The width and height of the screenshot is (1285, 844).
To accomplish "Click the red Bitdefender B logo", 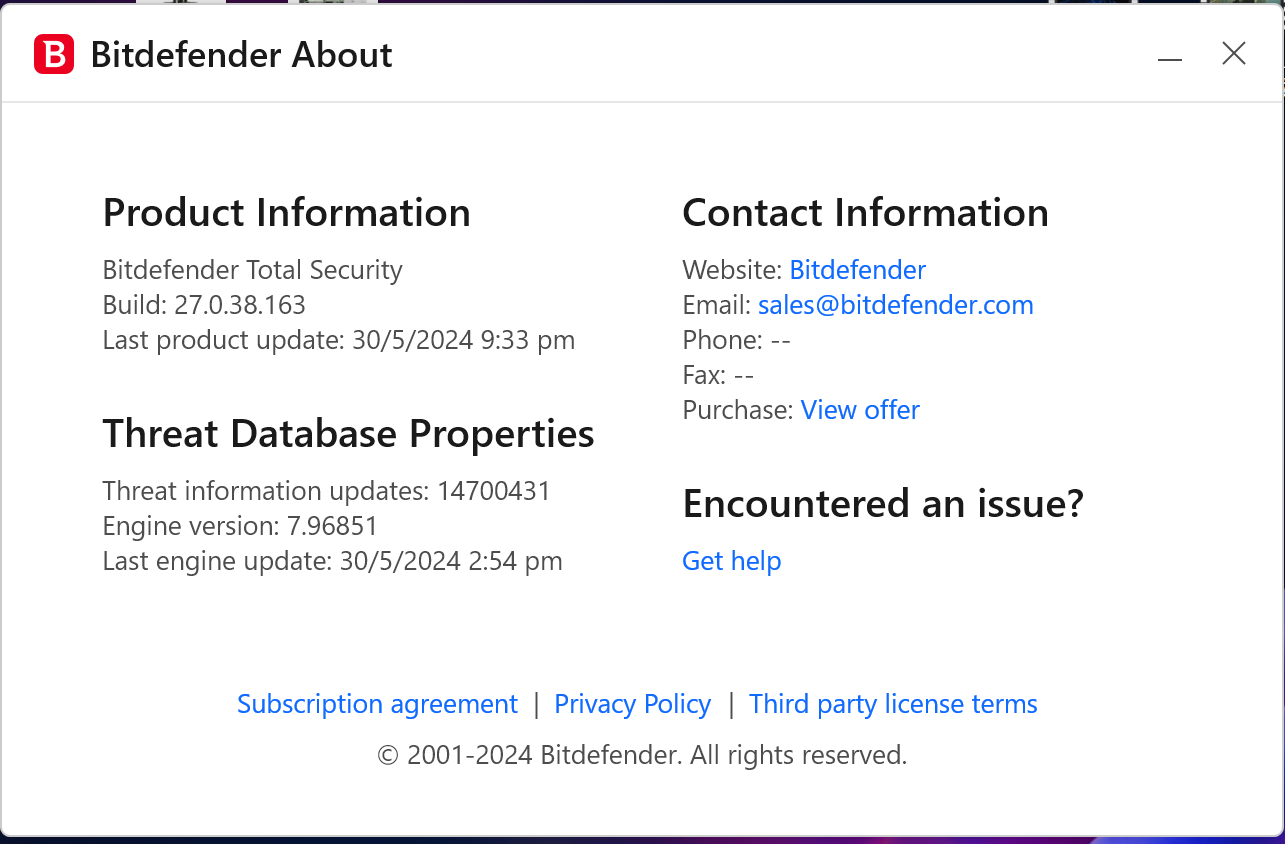I will pos(54,54).
